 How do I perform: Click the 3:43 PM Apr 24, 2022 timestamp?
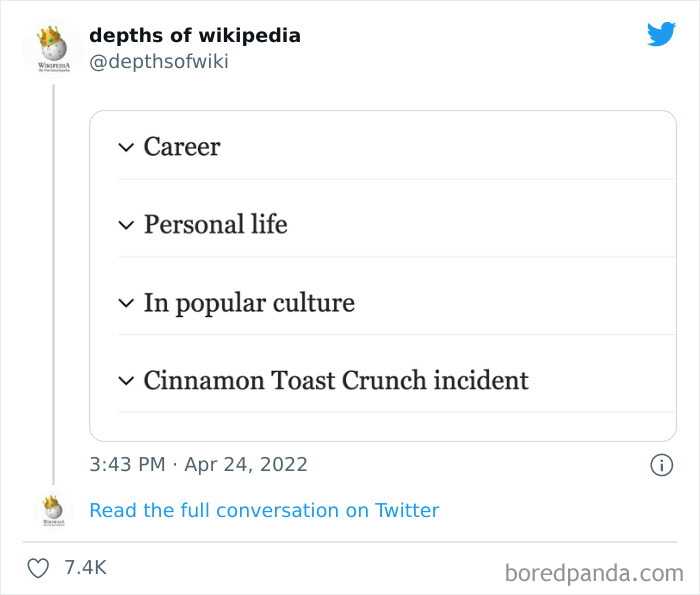pos(198,465)
